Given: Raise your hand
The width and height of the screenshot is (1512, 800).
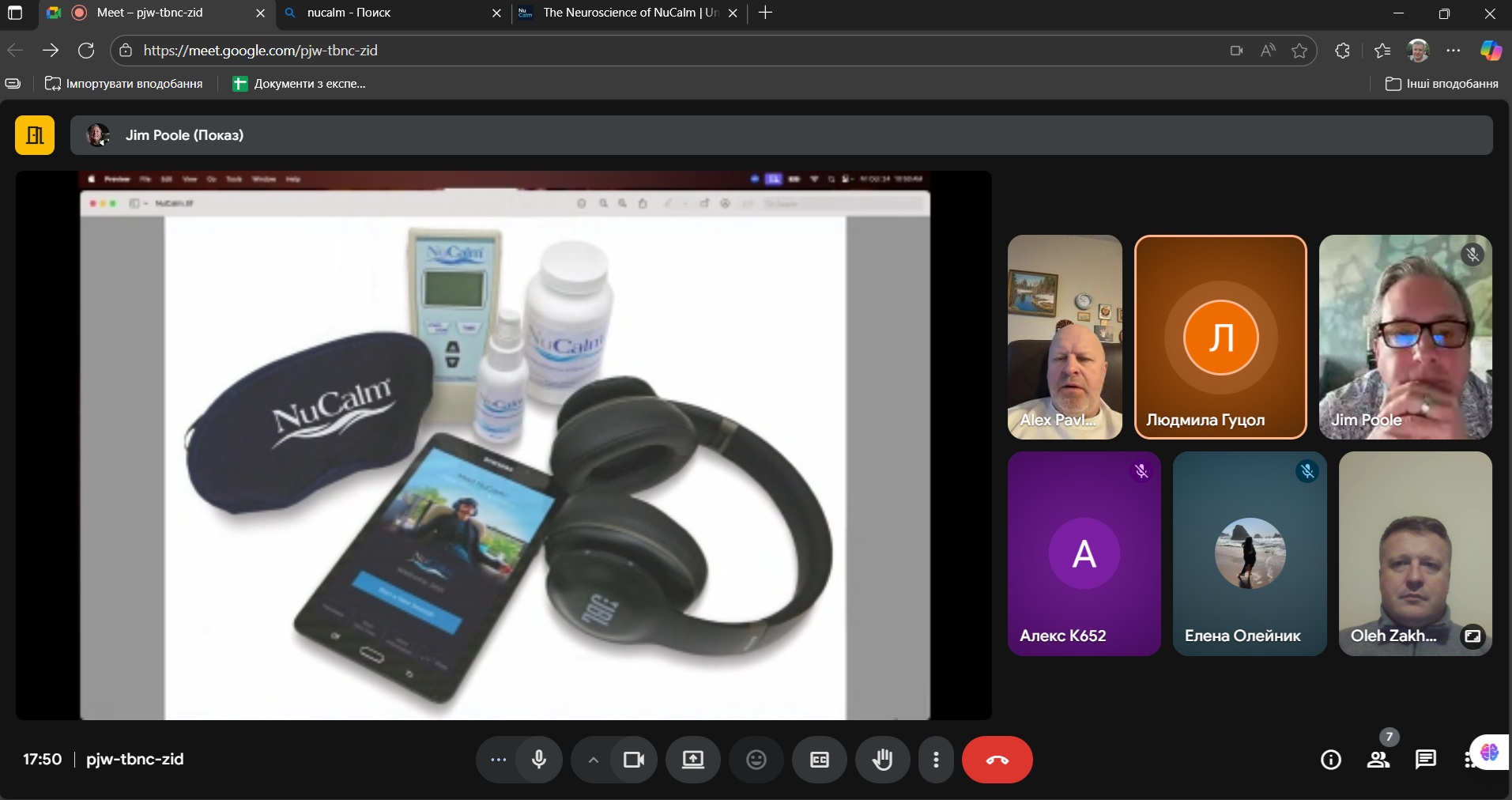Looking at the screenshot, I should tap(882, 760).
